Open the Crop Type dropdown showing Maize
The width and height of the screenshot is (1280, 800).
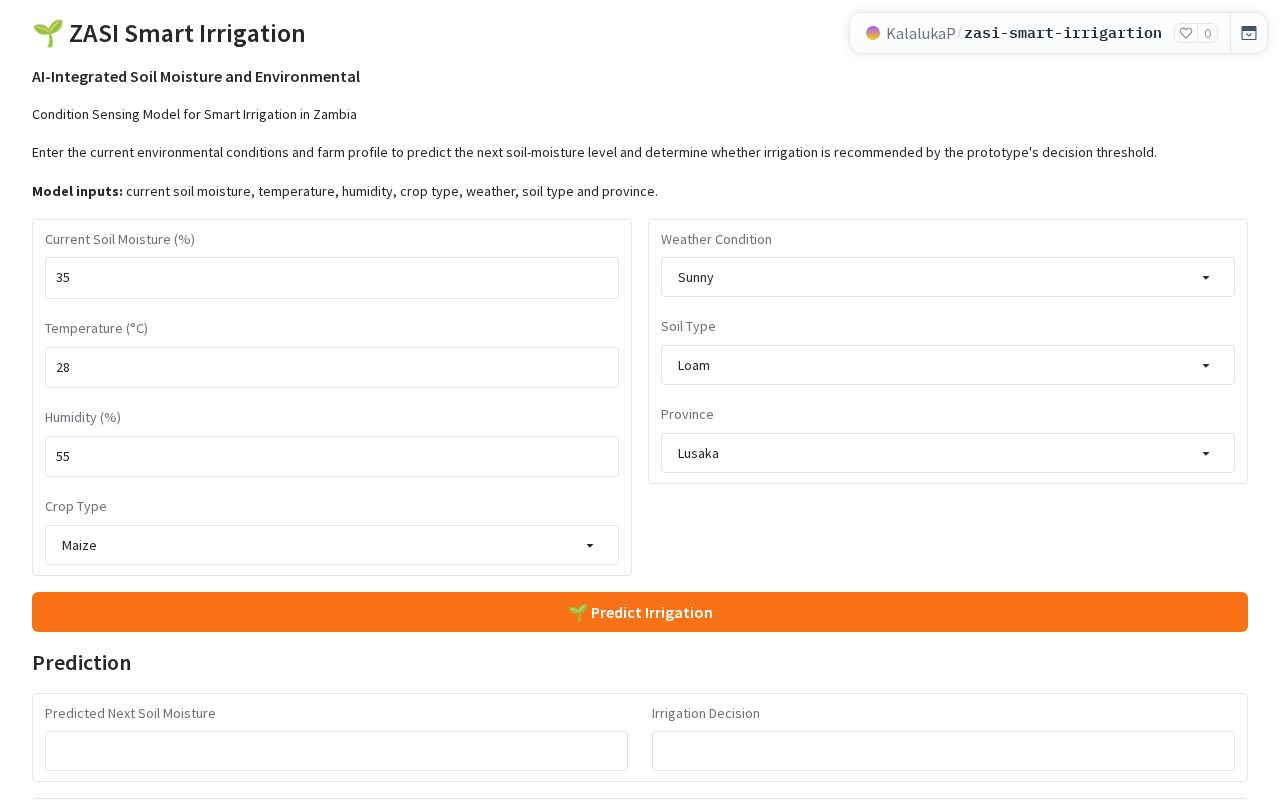pyautogui.click(x=332, y=545)
